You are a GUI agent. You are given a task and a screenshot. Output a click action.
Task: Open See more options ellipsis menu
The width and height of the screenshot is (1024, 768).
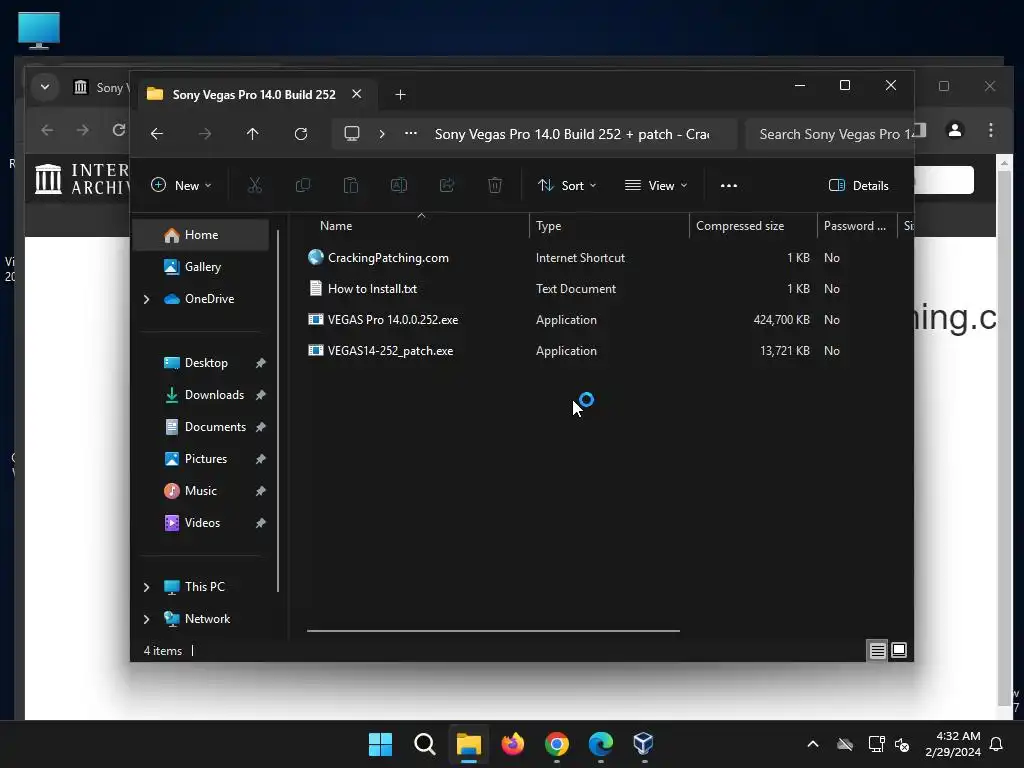(x=729, y=185)
